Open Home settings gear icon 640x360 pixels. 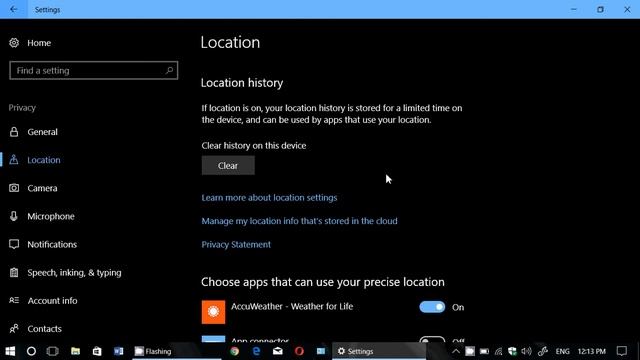pos(14,43)
